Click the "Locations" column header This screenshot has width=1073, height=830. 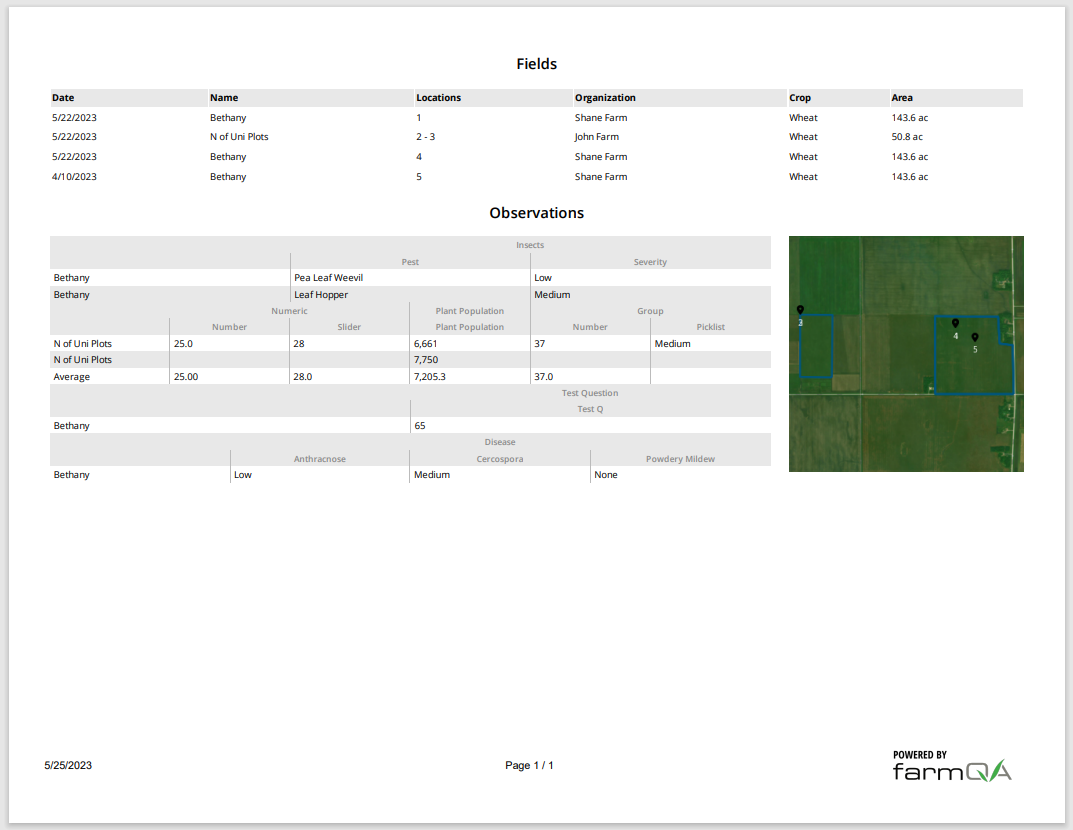pos(439,98)
